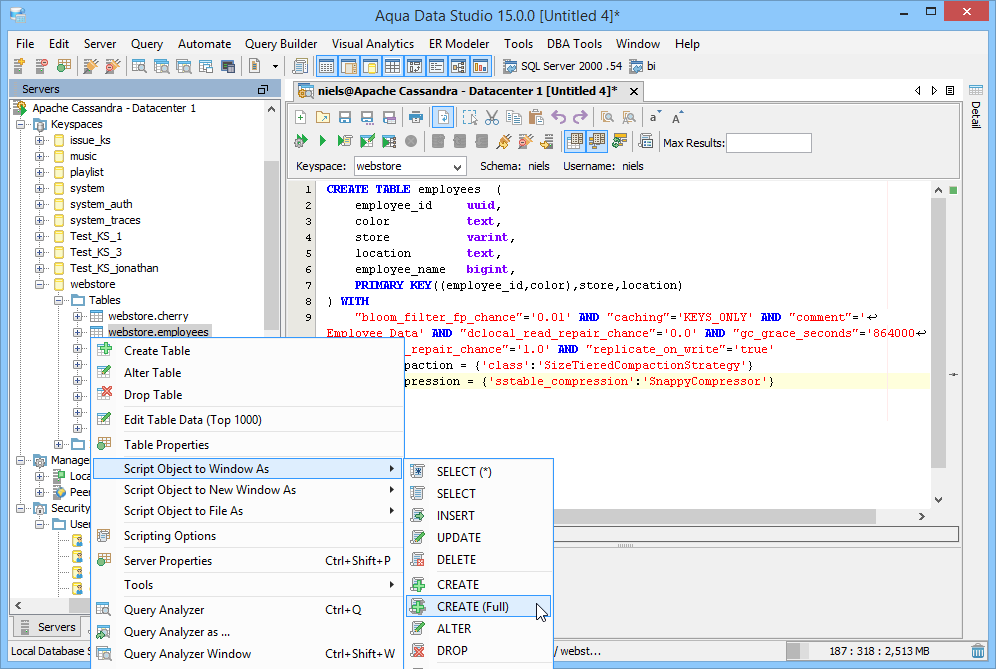The image size is (996, 669).
Task: Click the Find magnifier icon
Action: point(607,118)
